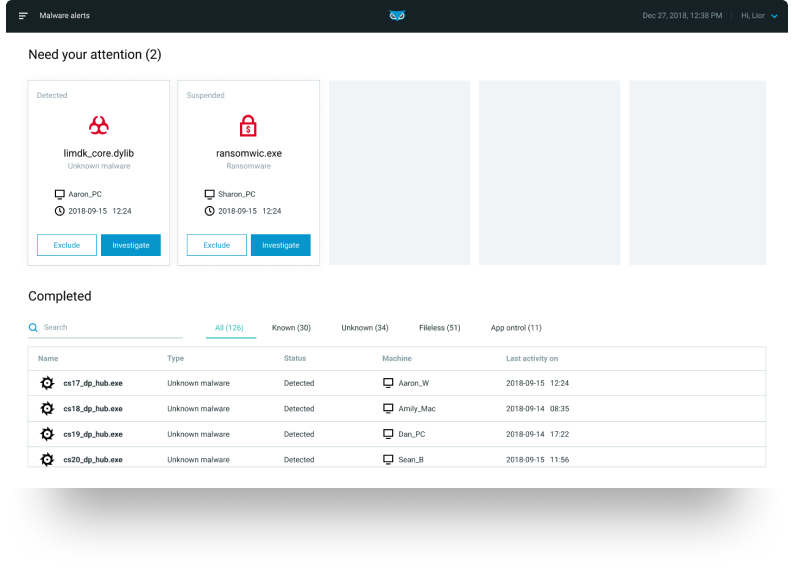This screenshot has height=570, width=792.
Task: Click the 2018-09-14 17:22 activity timestamp
Action: [x=537, y=434]
